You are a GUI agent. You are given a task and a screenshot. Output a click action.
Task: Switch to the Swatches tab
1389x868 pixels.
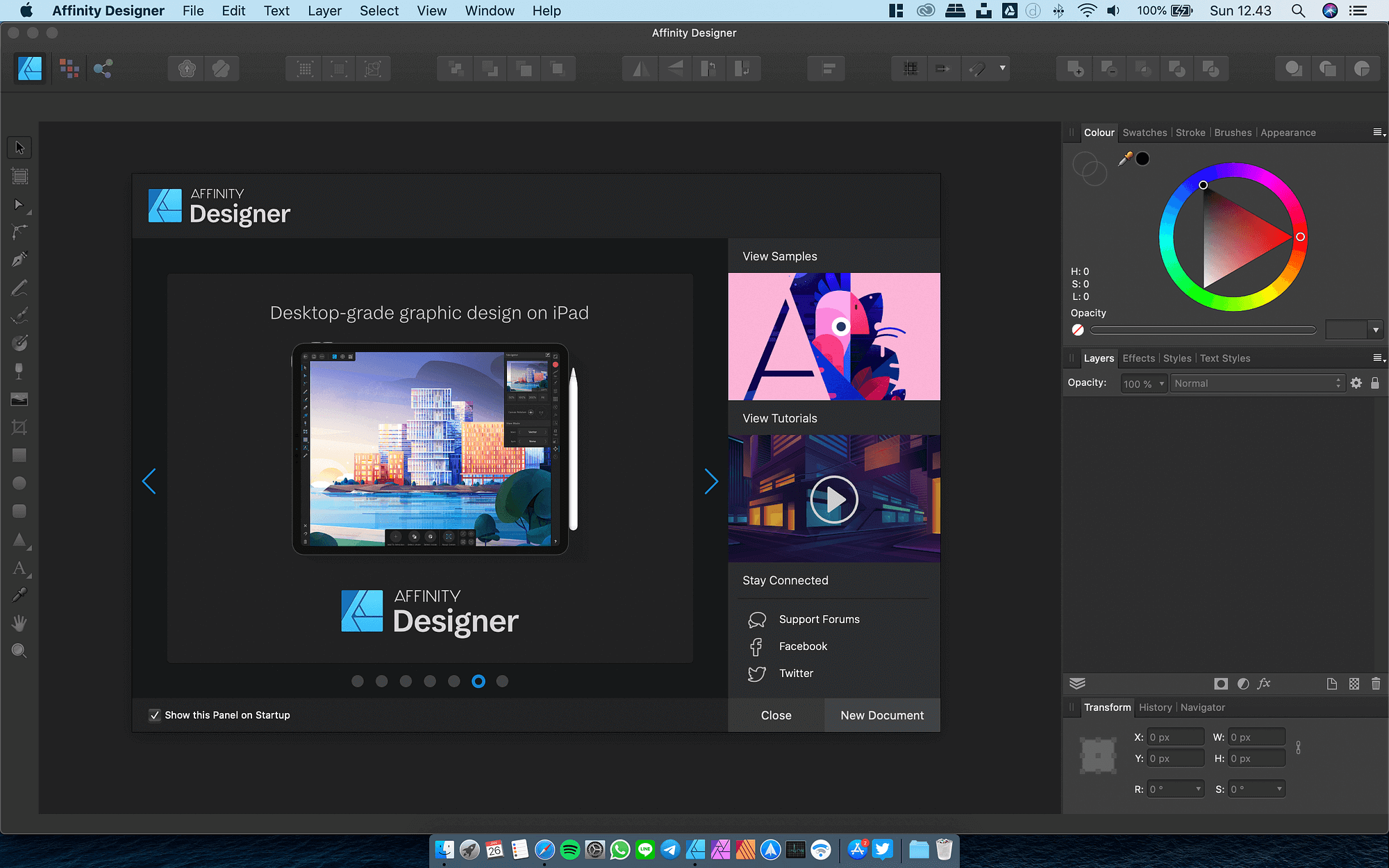[1145, 132]
